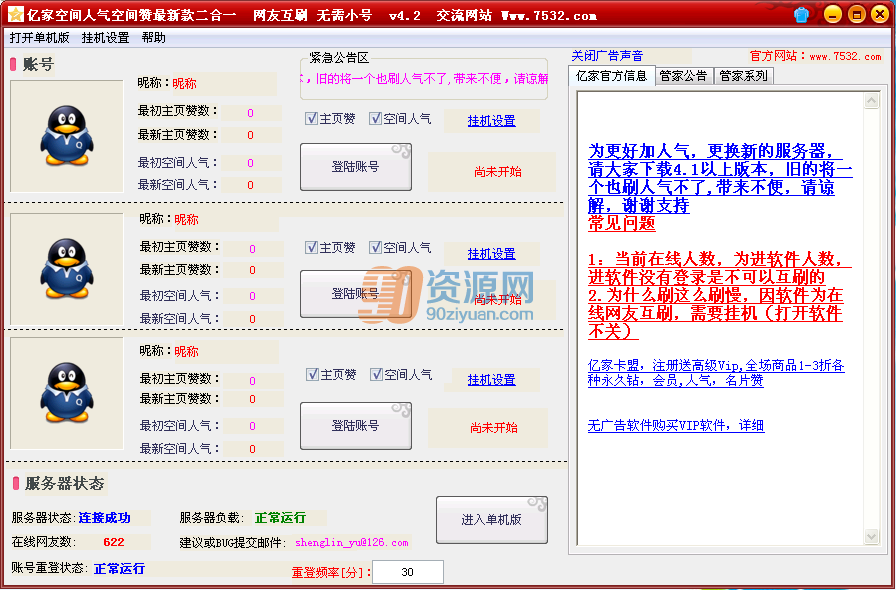Click the 常见问题 red link

coord(622,223)
